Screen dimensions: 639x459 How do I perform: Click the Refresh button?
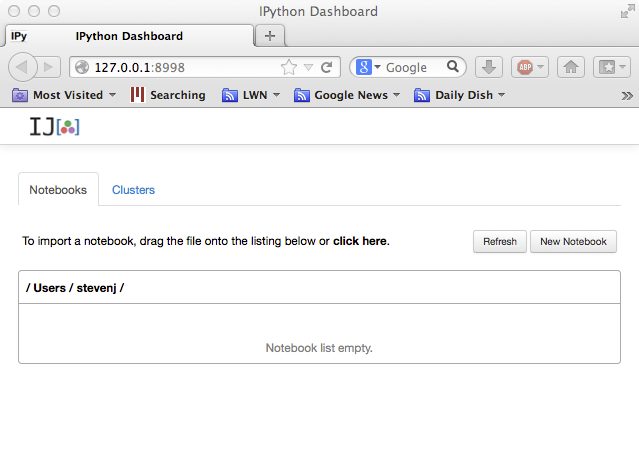click(x=500, y=241)
